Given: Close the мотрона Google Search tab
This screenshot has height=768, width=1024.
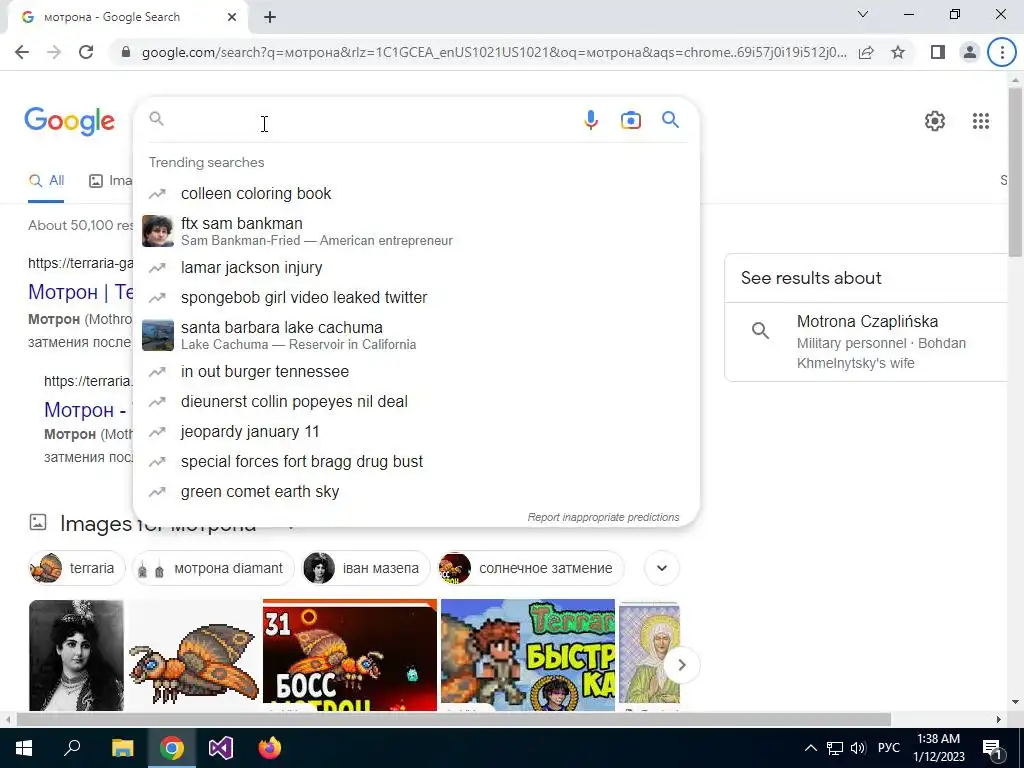Looking at the screenshot, I should (x=232, y=17).
